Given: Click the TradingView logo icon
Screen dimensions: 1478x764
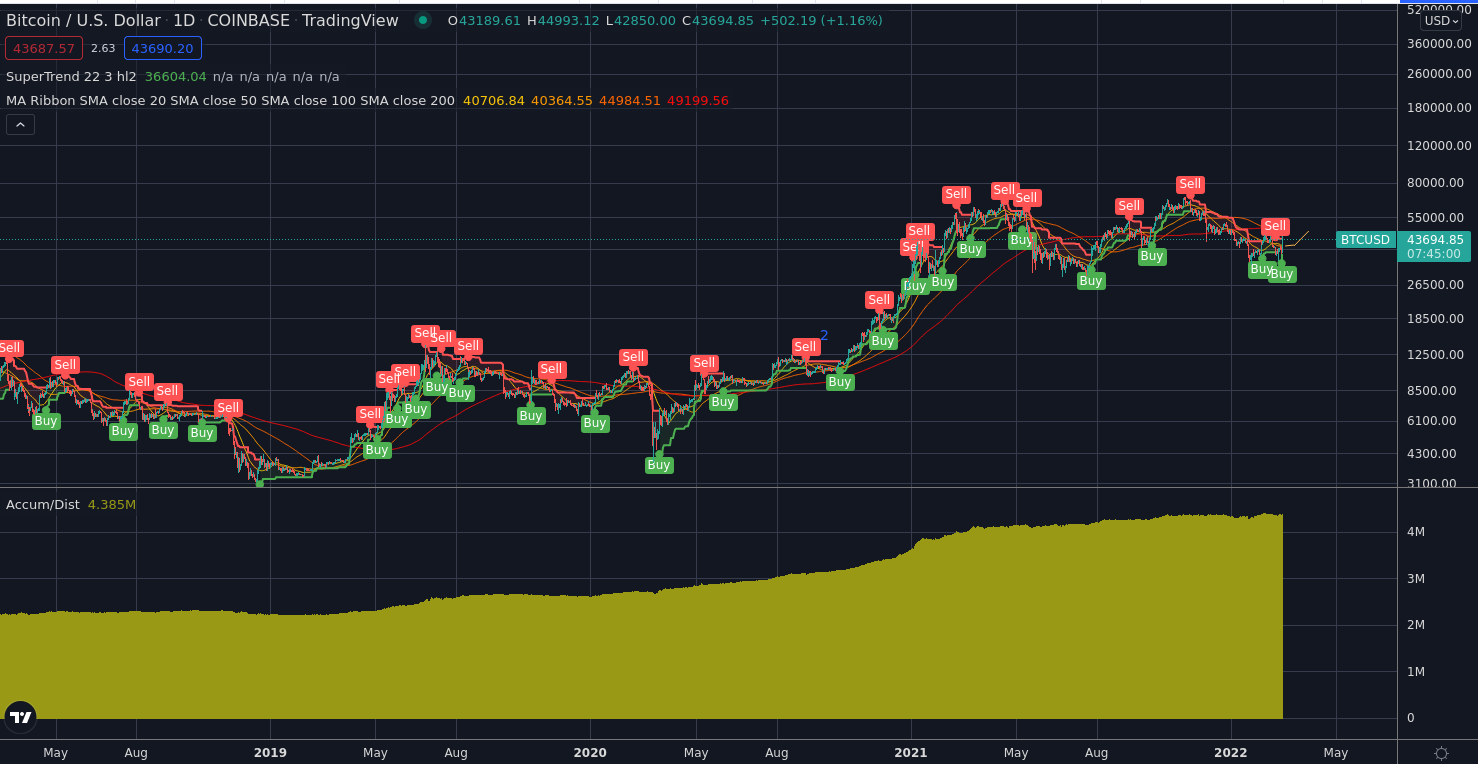Looking at the screenshot, I should coord(20,716).
